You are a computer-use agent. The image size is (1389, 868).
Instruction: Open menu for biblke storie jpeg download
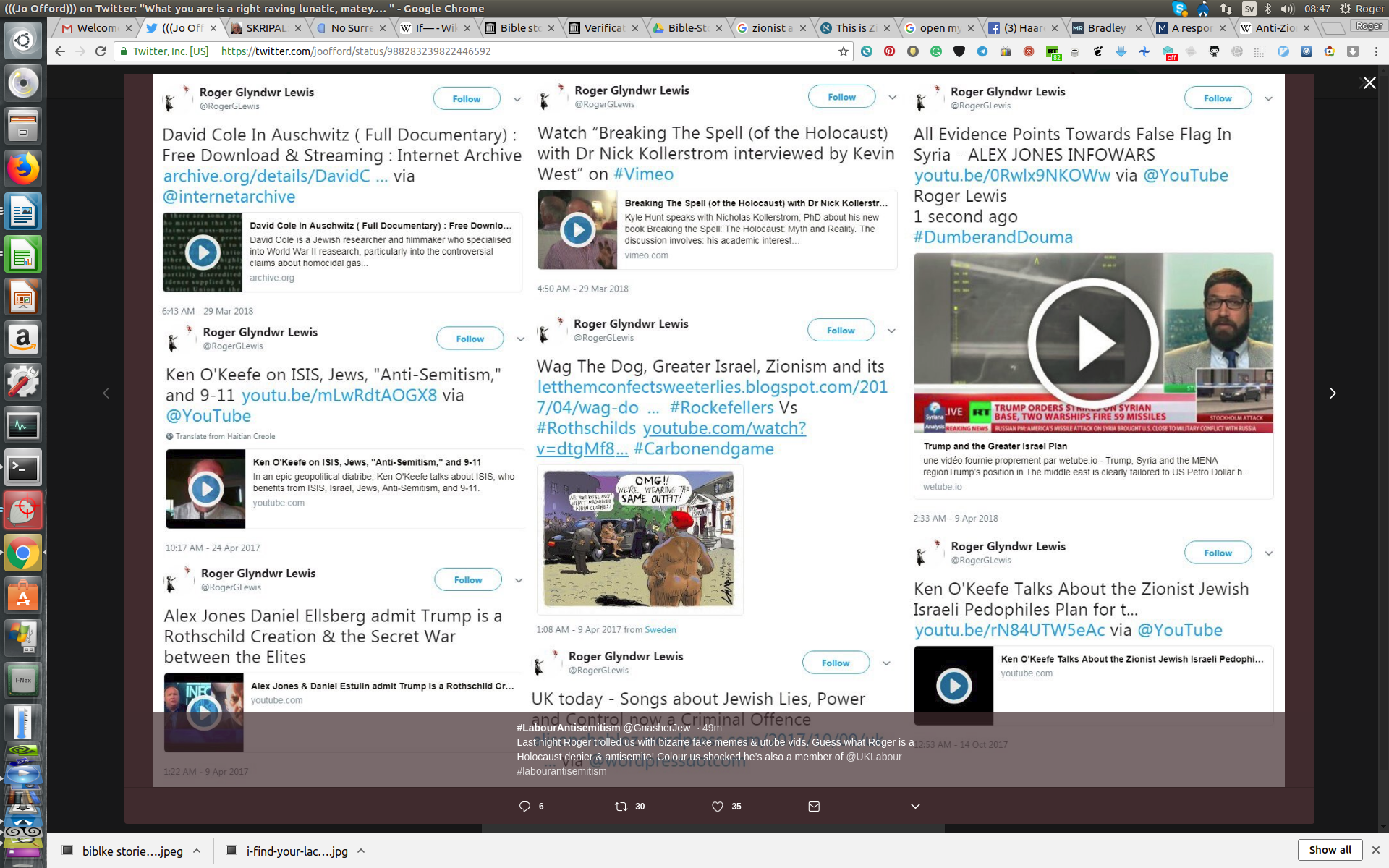[197, 851]
